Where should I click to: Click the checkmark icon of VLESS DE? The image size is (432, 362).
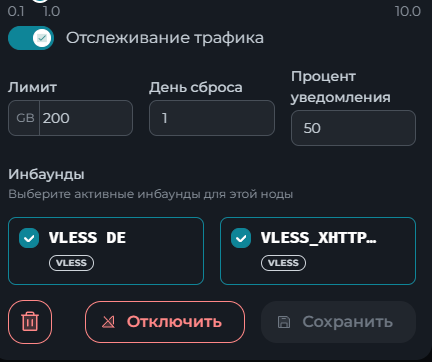[x=29, y=238]
